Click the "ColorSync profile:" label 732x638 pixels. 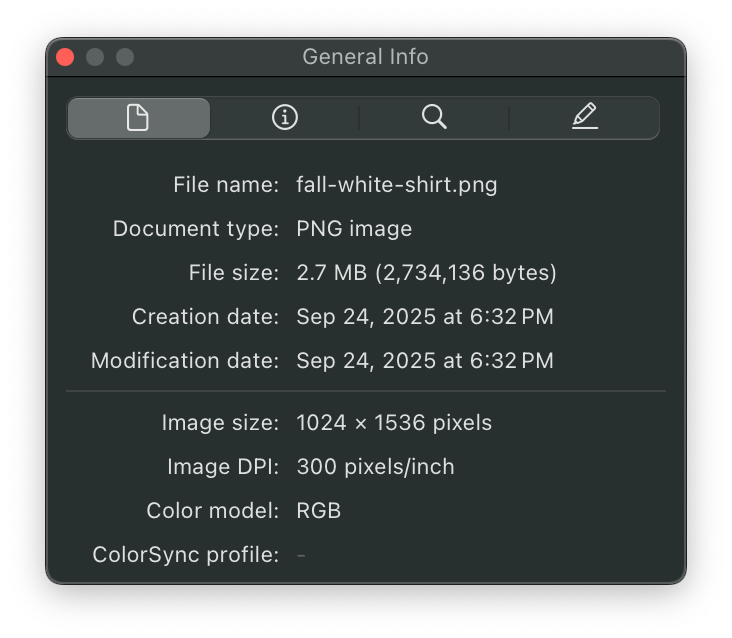(x=185, y=555)
